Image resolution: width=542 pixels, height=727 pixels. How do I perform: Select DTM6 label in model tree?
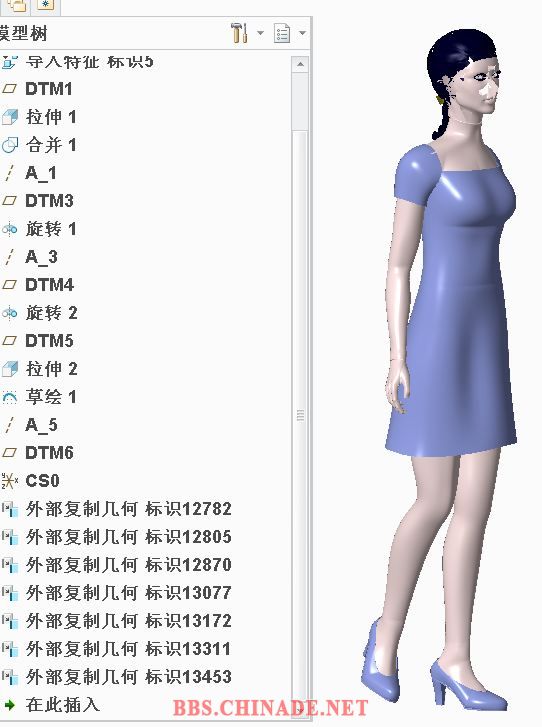coord(49,453)
